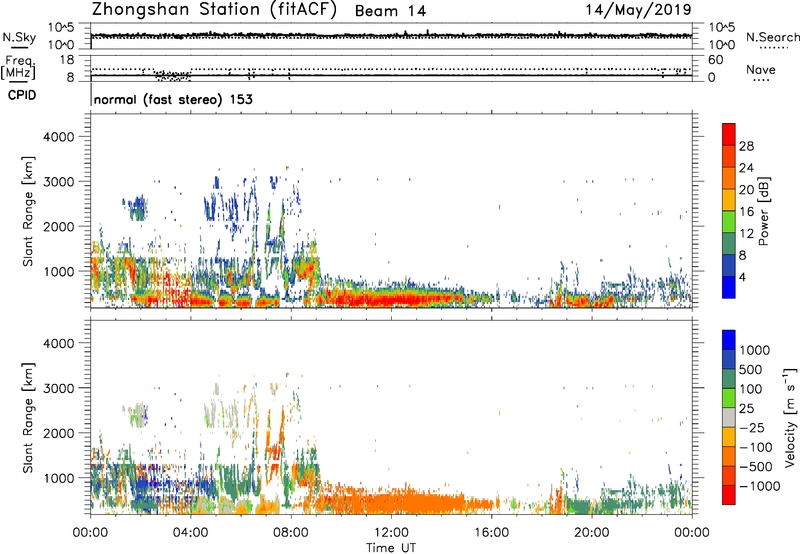Click the '2000' tick on velocity panel
This screenshot has height=554, width=800.
click(x=58, y=433)
